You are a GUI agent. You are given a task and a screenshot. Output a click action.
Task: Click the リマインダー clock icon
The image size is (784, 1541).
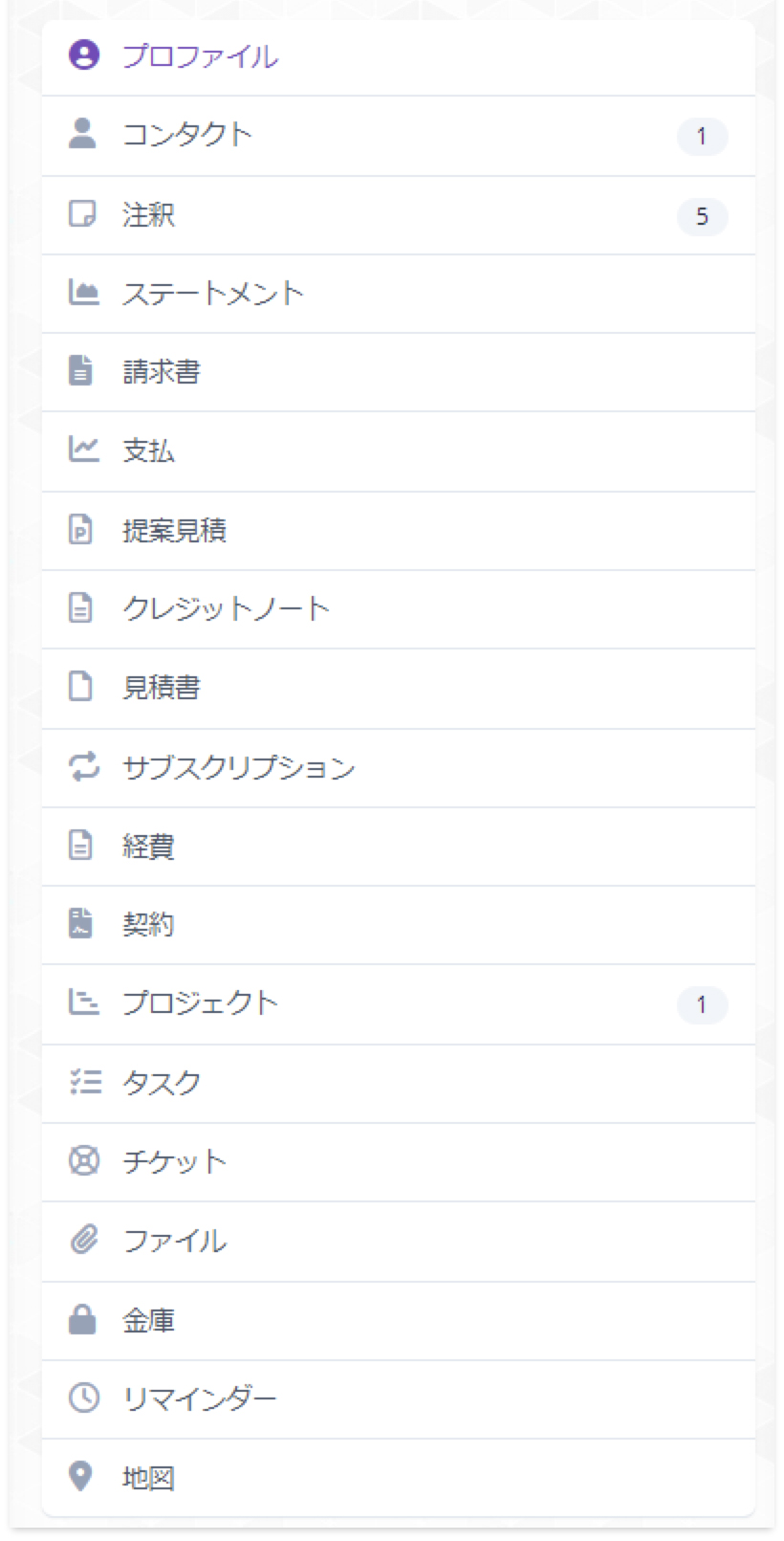click(x=83, y=1398)
